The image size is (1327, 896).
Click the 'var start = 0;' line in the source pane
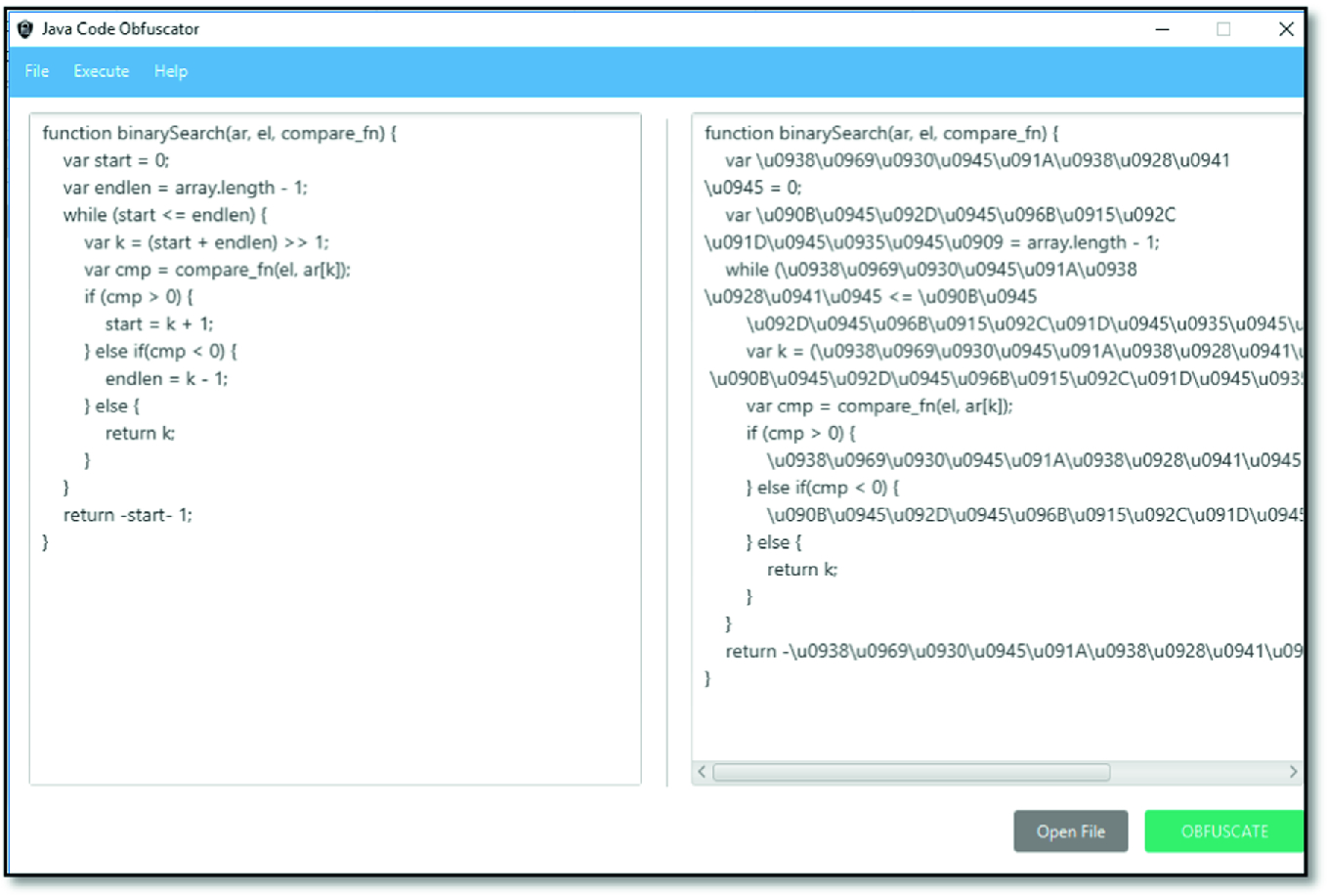(116, 160)
